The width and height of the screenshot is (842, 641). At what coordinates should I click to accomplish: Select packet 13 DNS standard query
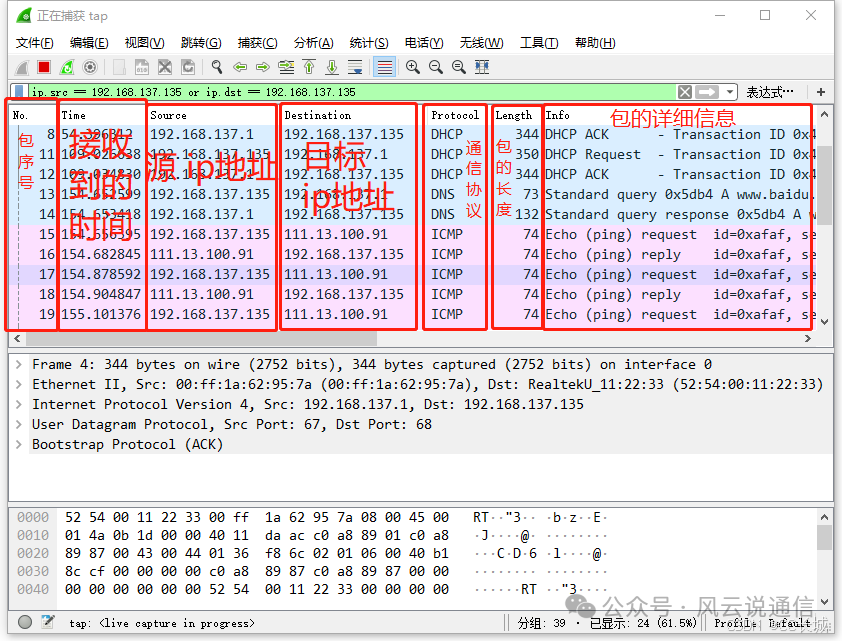click(412, 194)
